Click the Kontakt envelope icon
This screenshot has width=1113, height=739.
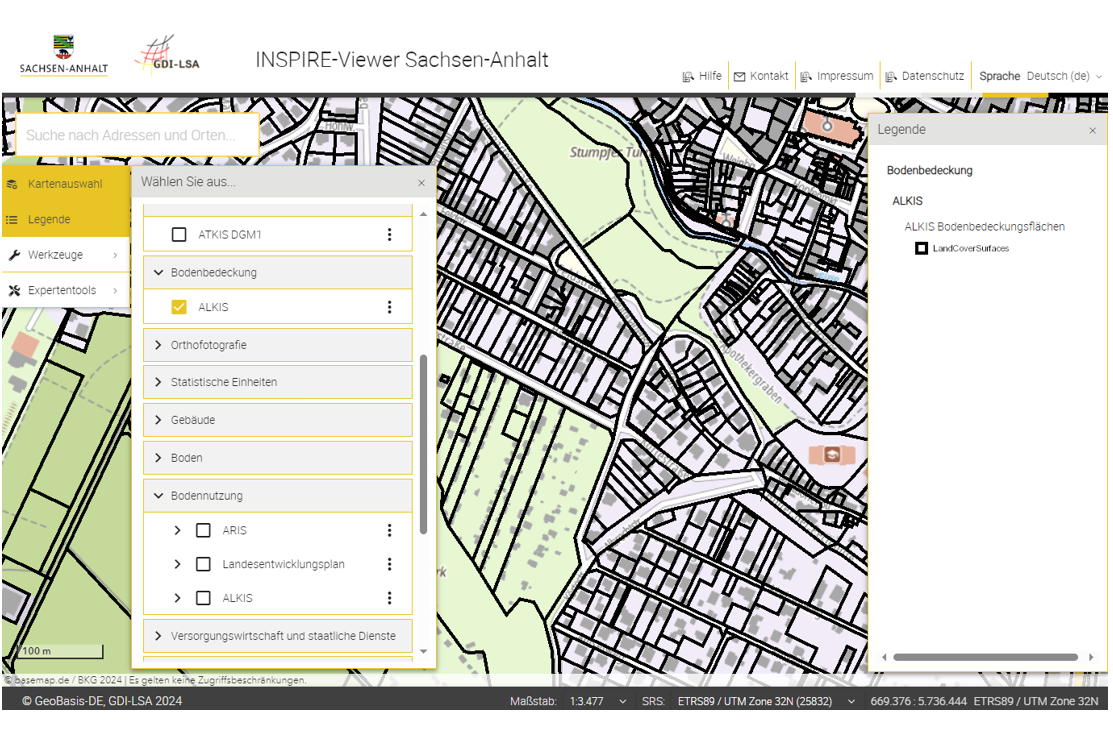(740, 77)
